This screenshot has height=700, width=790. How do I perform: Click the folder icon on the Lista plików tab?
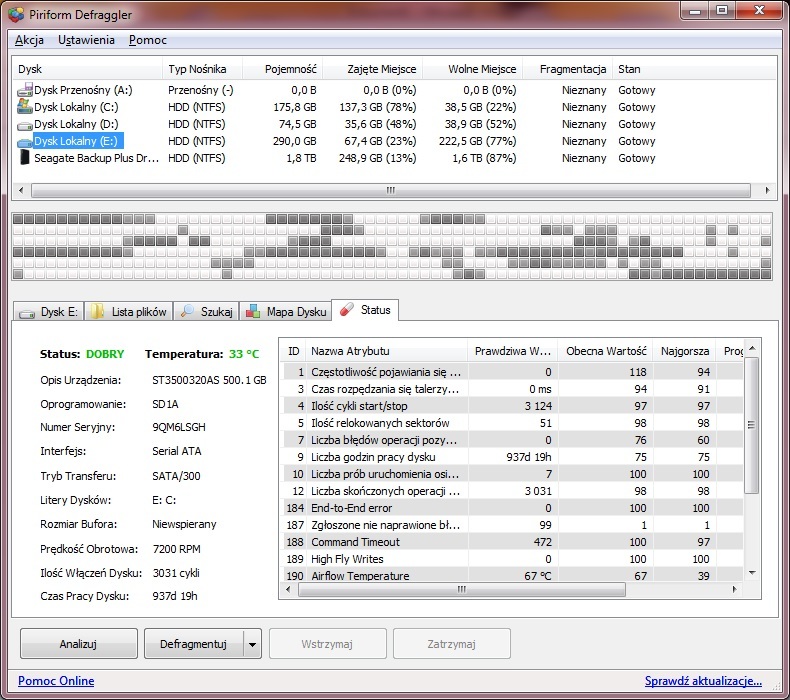[97, 311]
